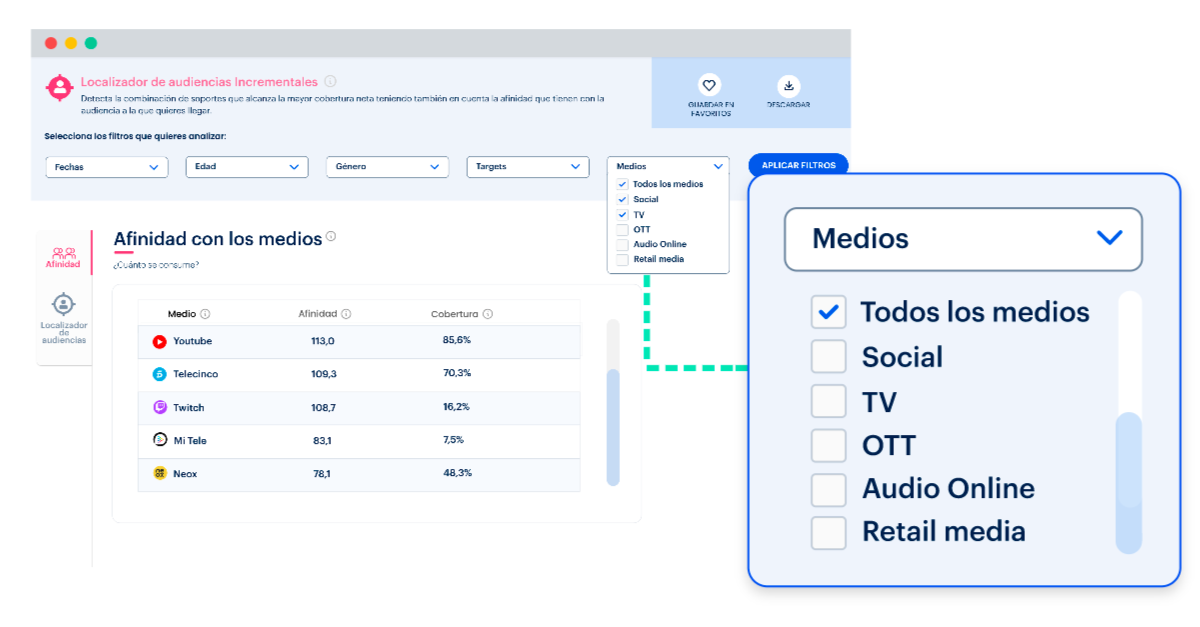This screenshot has width=1200, height=627.
Task: Click info icon next to Medio column
Action: [x=205, y=314]
